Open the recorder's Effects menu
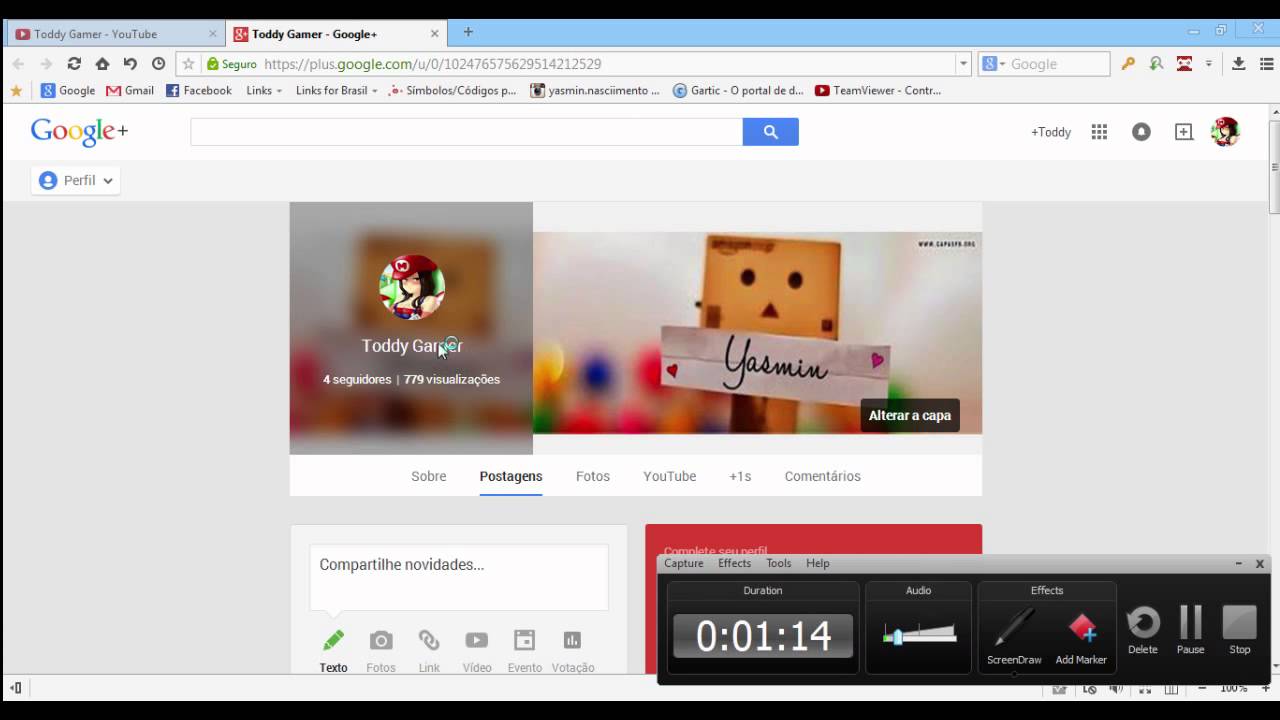 click(734, 563)
